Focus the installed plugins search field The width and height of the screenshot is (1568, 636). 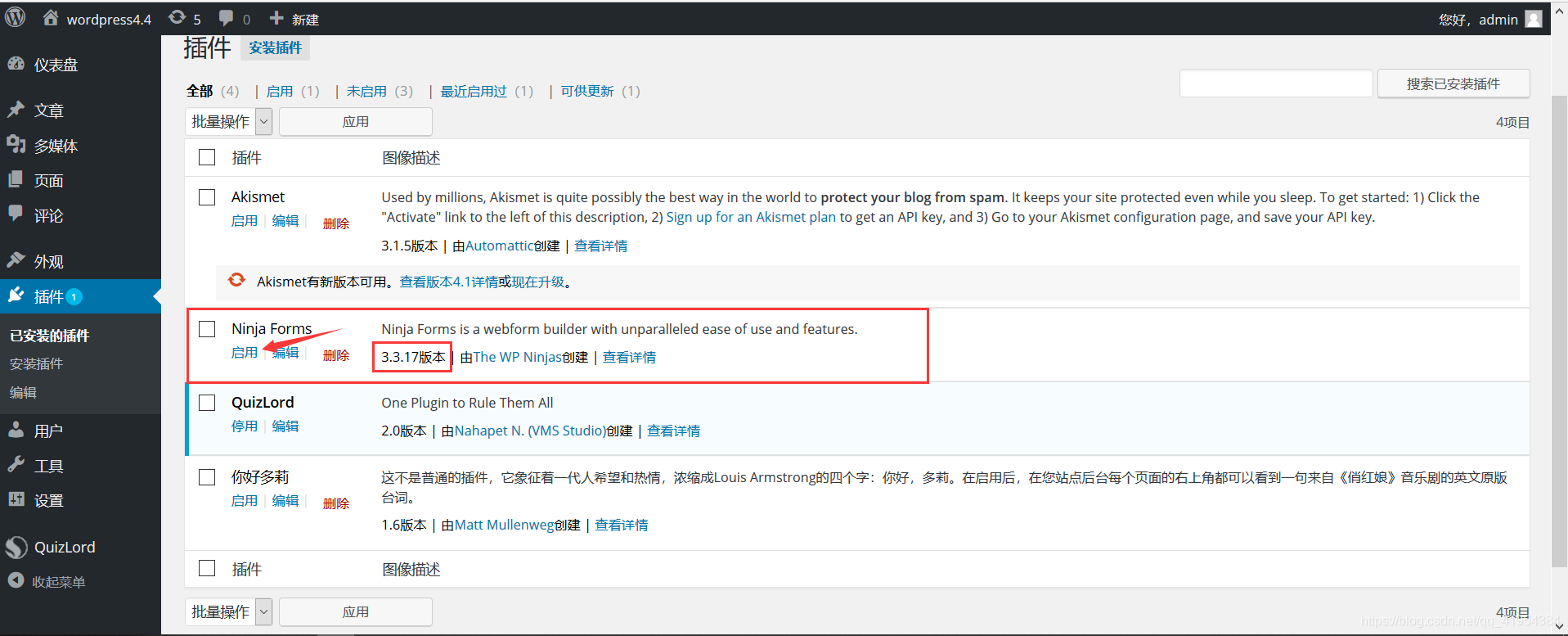1276,83
